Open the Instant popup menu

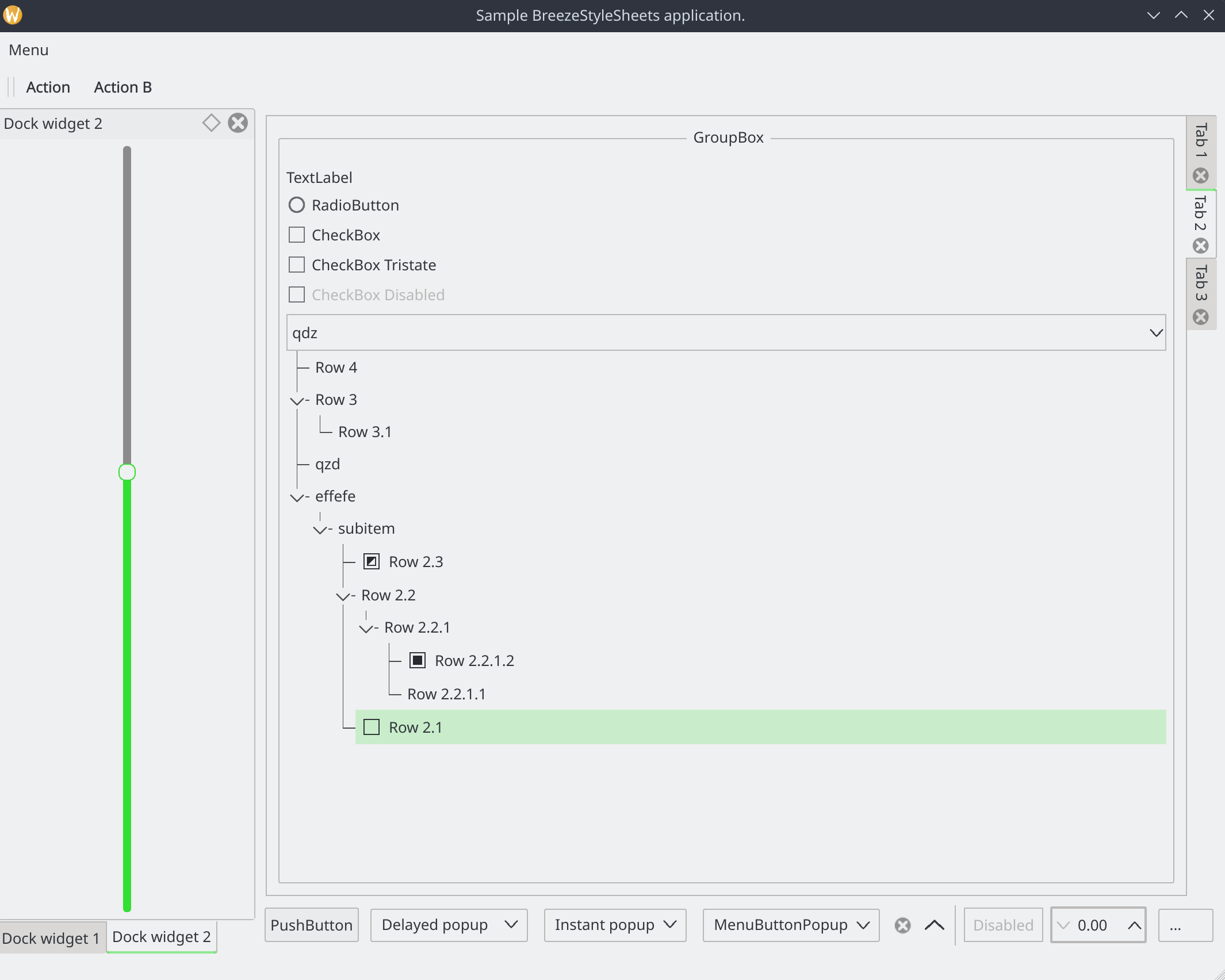(615, 925)
